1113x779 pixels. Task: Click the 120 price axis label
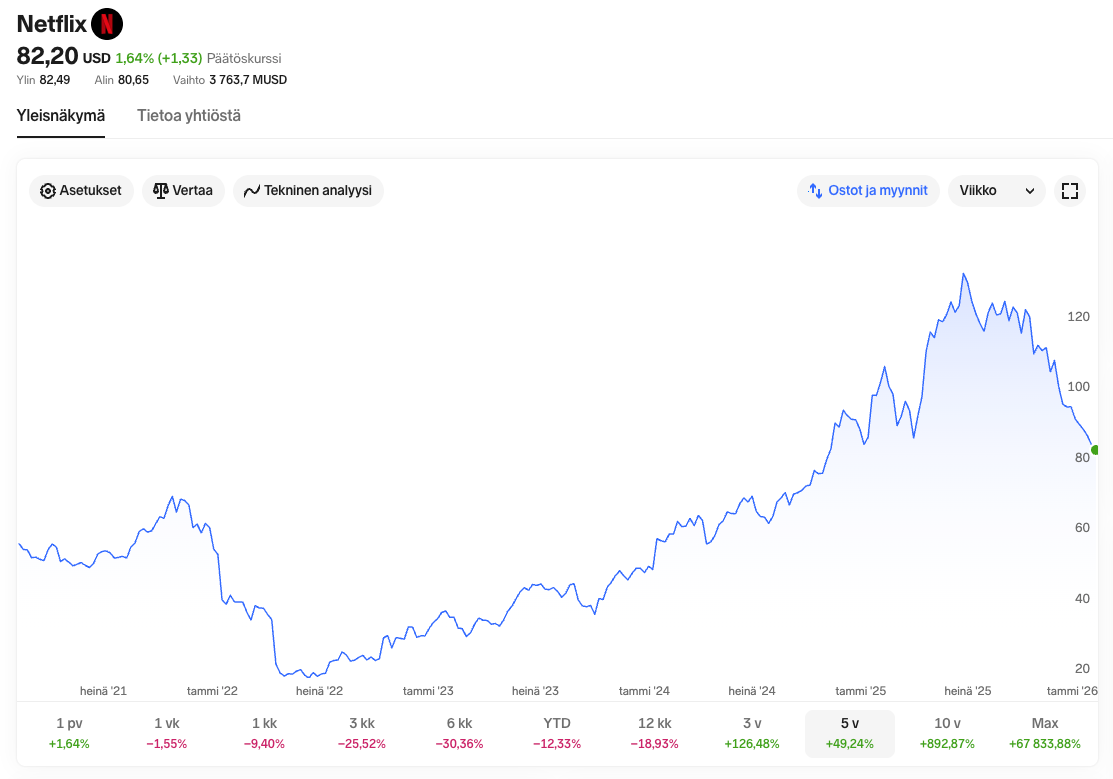click(1078, 317)
